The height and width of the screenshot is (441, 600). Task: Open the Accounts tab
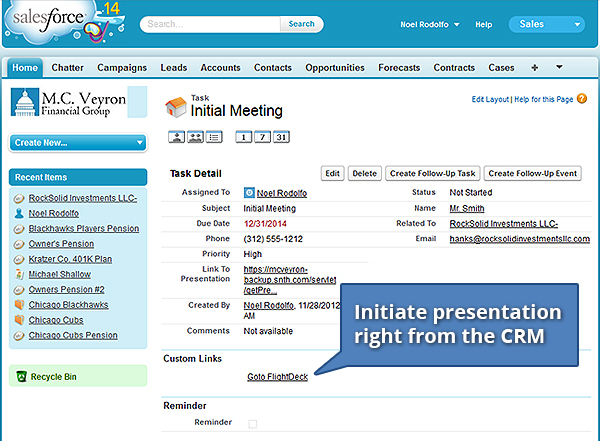click(x=220, y=68)
